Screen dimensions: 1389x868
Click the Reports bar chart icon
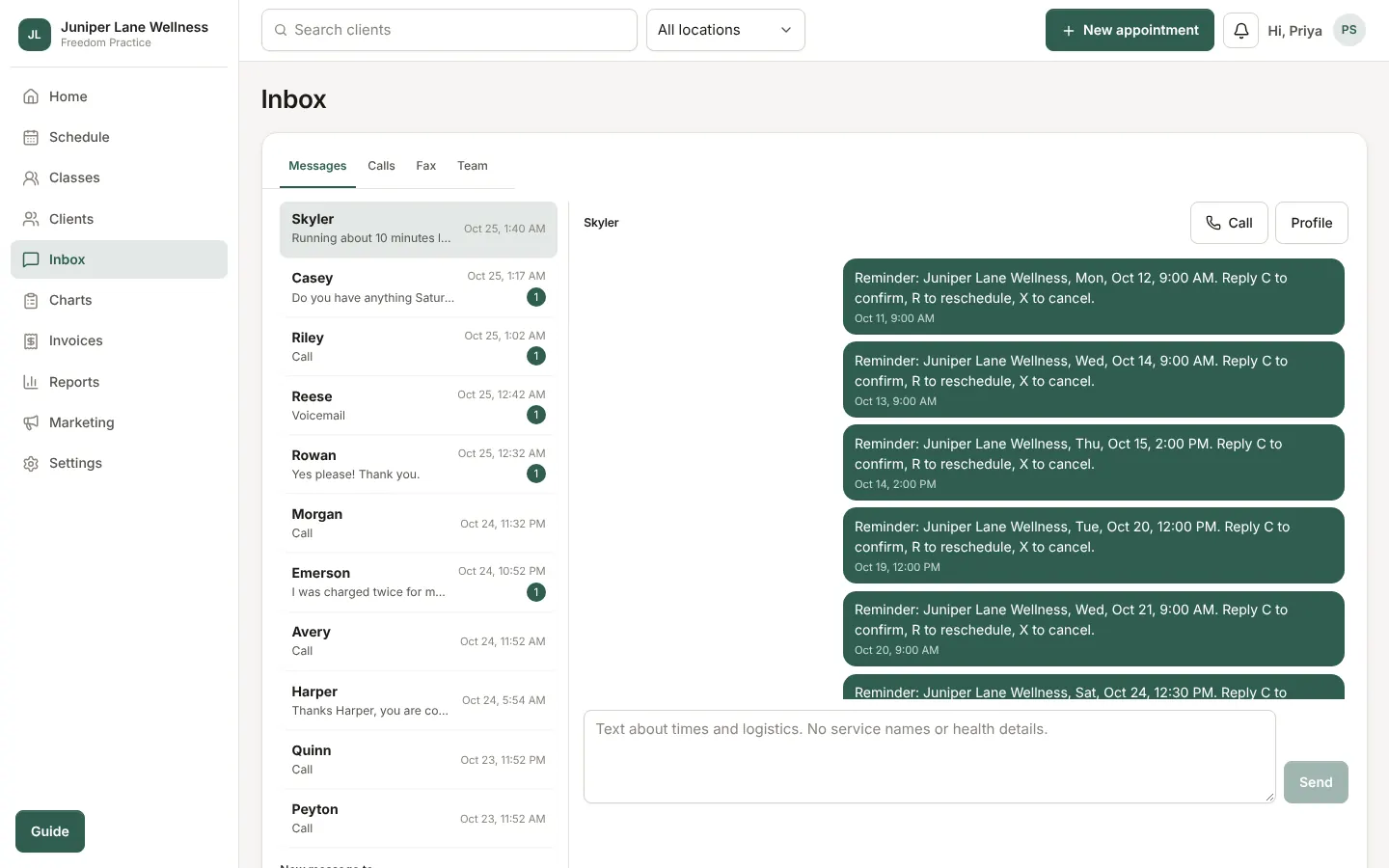pyautogui.click(x=31, y=382)
